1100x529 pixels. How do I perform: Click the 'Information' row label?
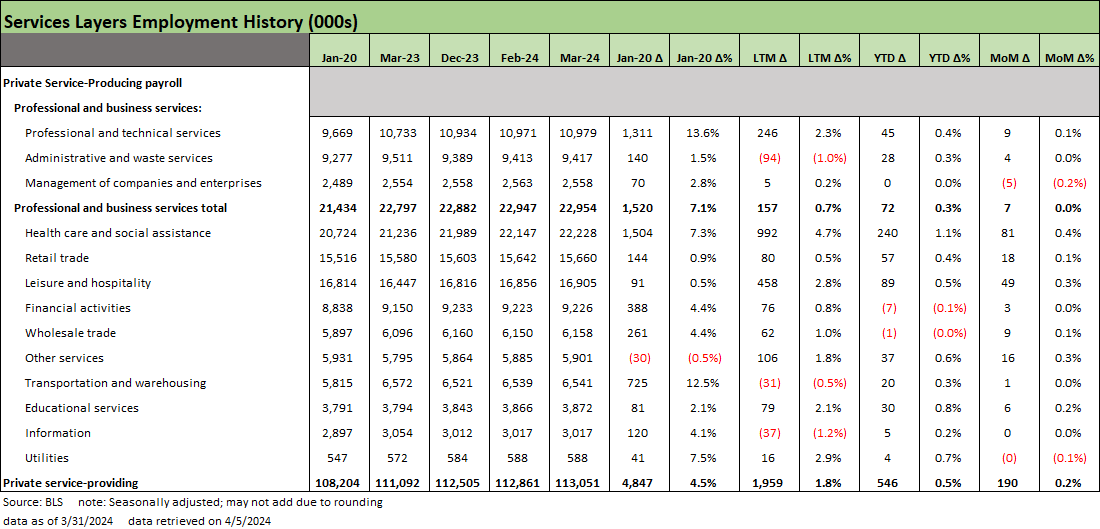(x=58, y=433)
